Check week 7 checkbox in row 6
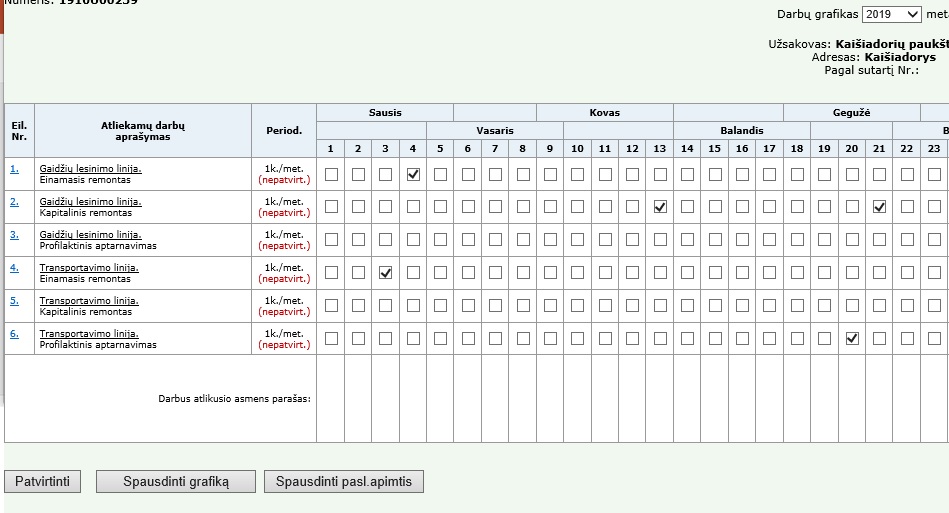 coord(495,339)
